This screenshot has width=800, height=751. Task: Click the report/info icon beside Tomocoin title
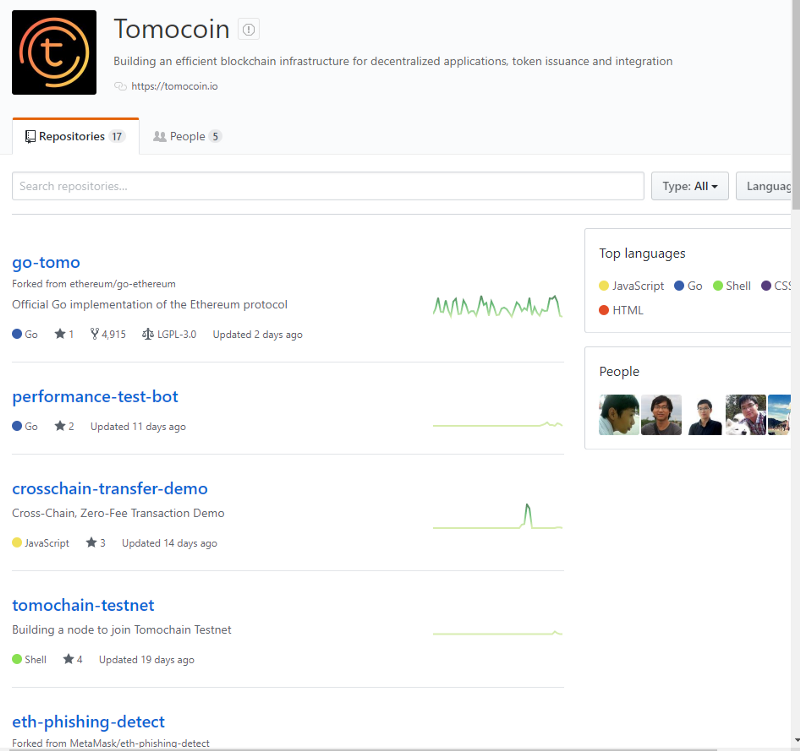pos(248,30)
